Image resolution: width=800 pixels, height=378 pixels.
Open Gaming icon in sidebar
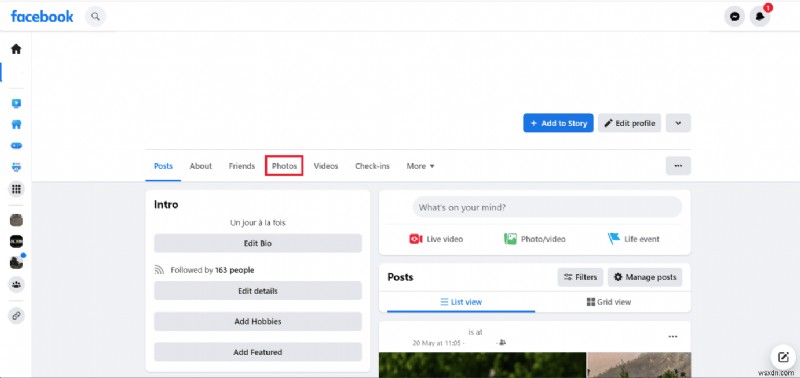[16, 145]
